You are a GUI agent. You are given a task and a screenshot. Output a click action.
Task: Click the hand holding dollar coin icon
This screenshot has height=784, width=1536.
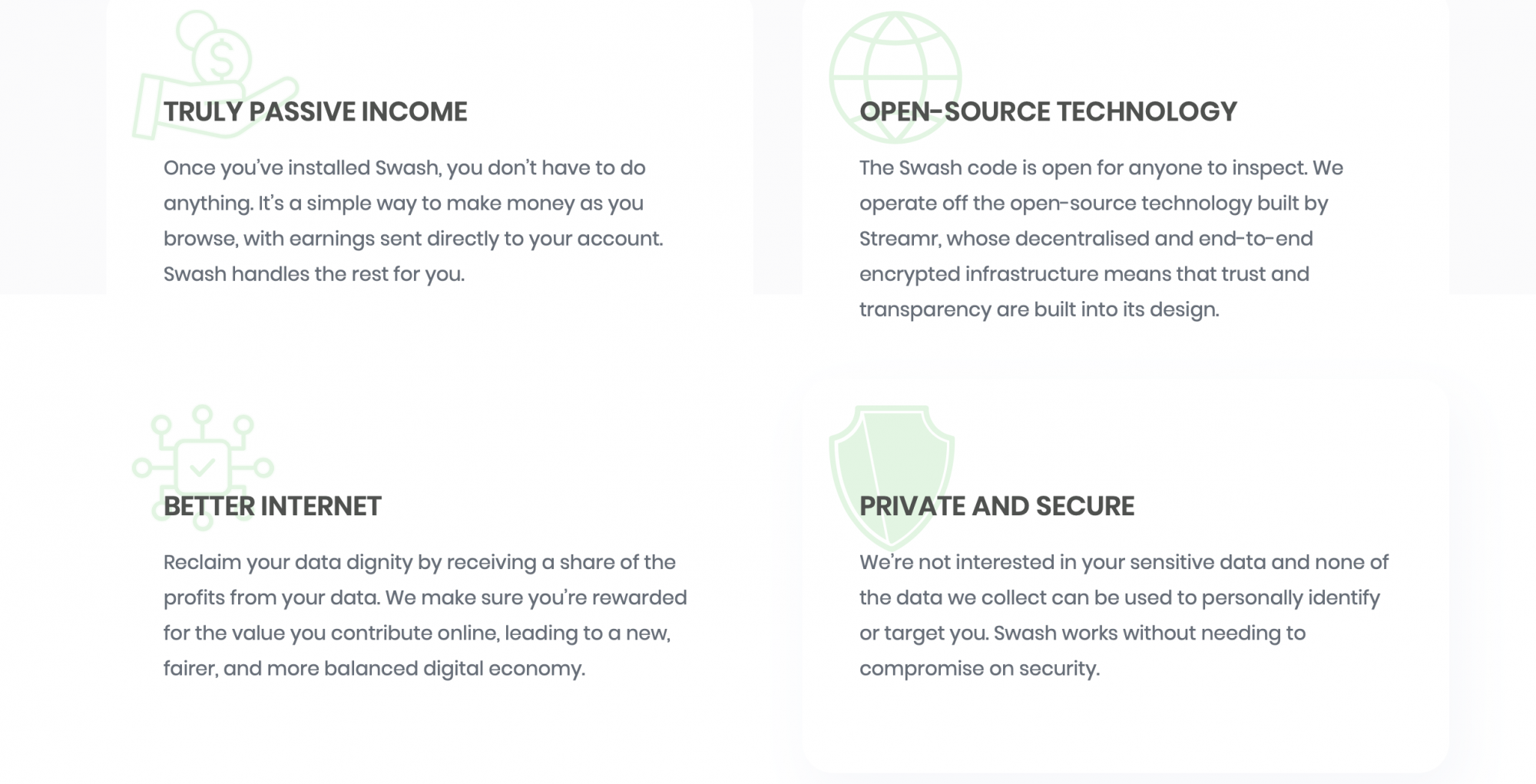(215, 74)
